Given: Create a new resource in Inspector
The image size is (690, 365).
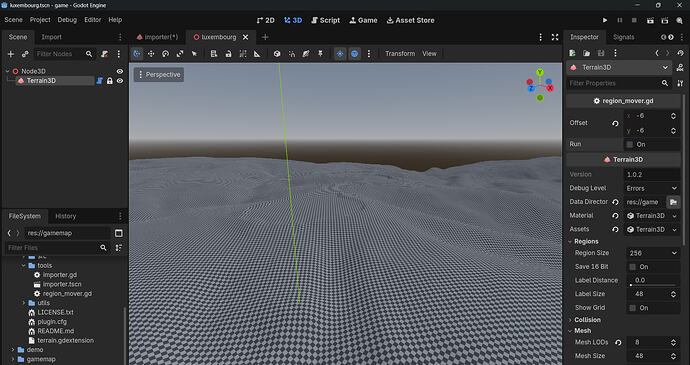Looking at the screenshot, I should coord(573,53).
